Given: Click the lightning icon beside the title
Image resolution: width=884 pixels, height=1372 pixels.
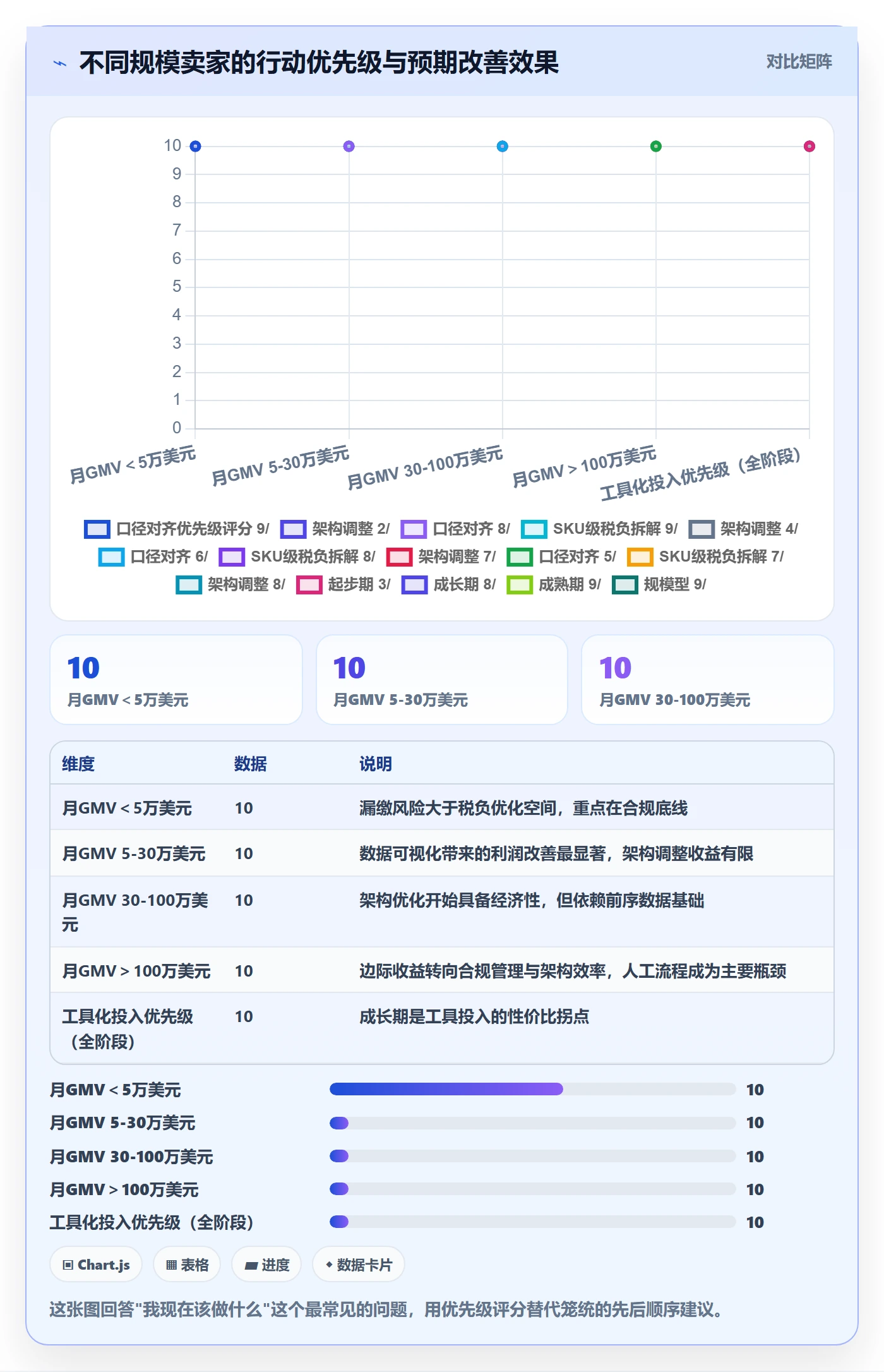Looking at the screenshot, I should (x=60, y=63).
